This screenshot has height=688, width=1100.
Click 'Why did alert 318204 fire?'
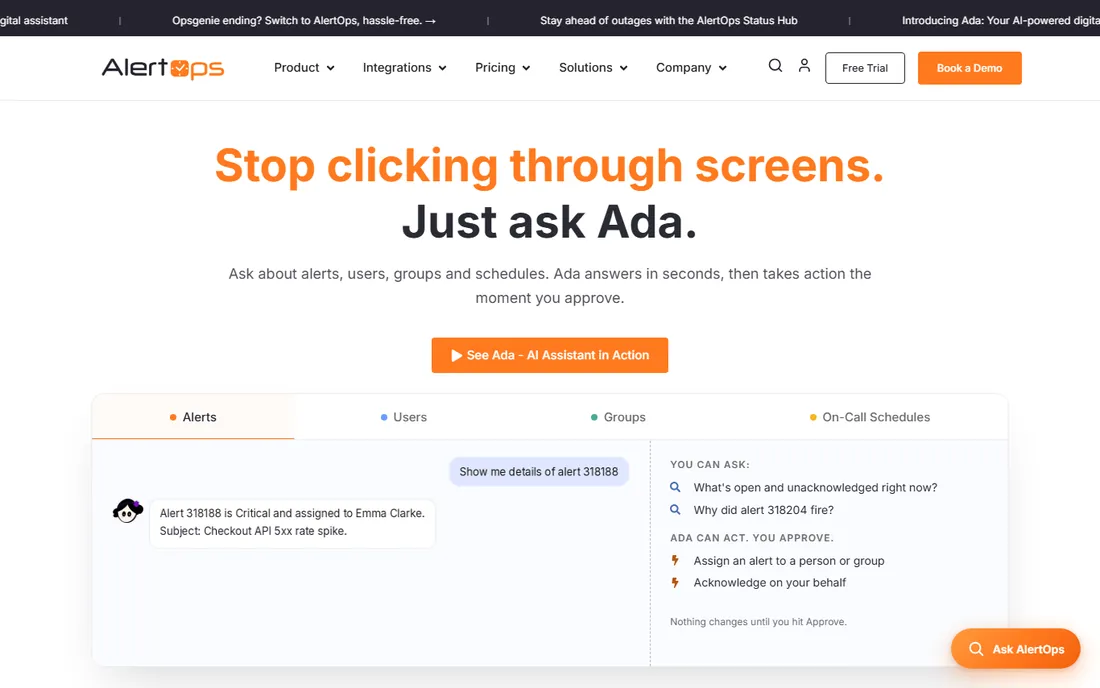pyautogui.click(x=763, y=510)
